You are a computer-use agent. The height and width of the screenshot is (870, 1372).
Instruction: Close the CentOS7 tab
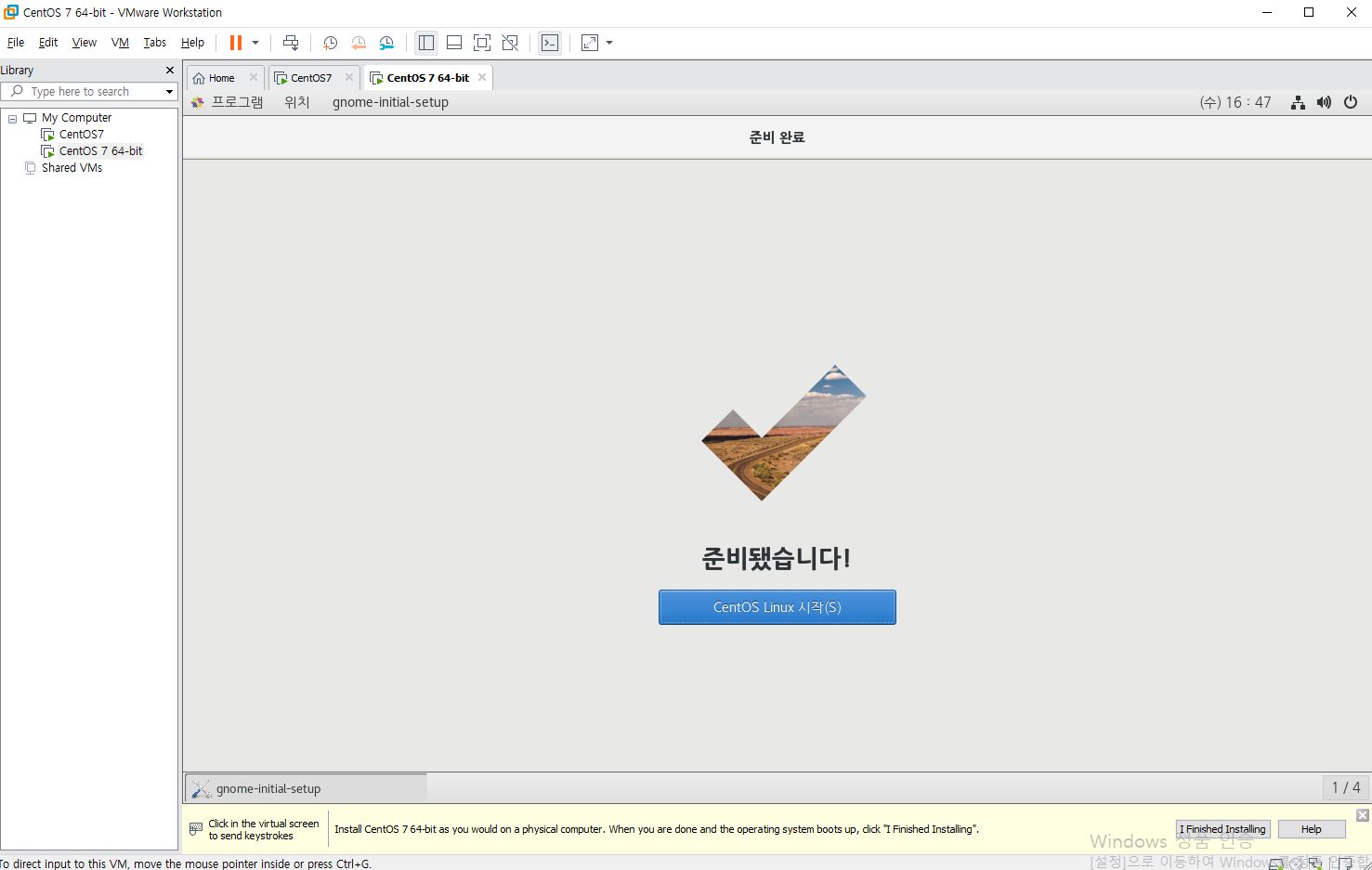click(349, 77)
